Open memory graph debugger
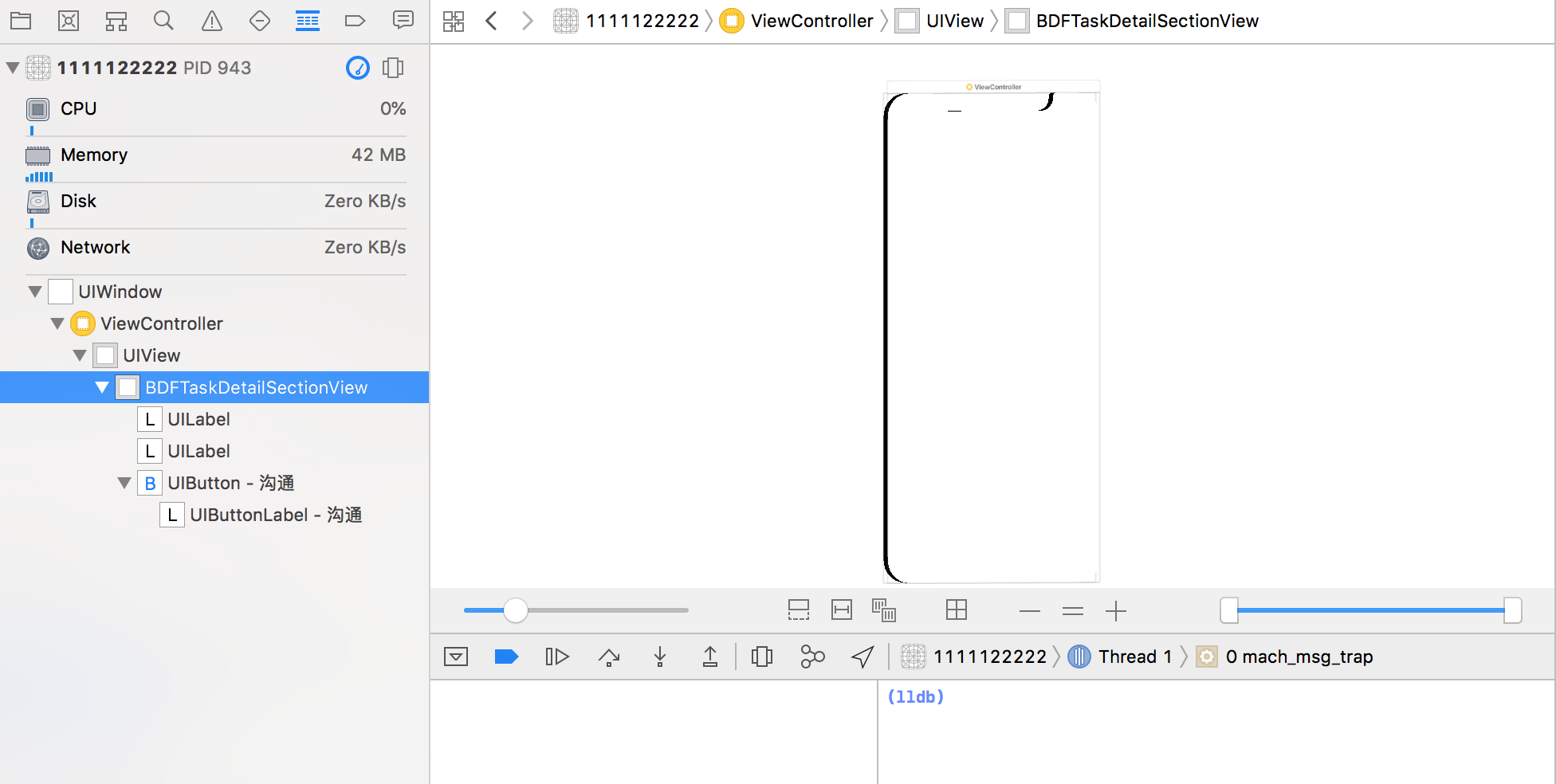1556x784 pixels. pyautogui.click(x=812, y=657)
